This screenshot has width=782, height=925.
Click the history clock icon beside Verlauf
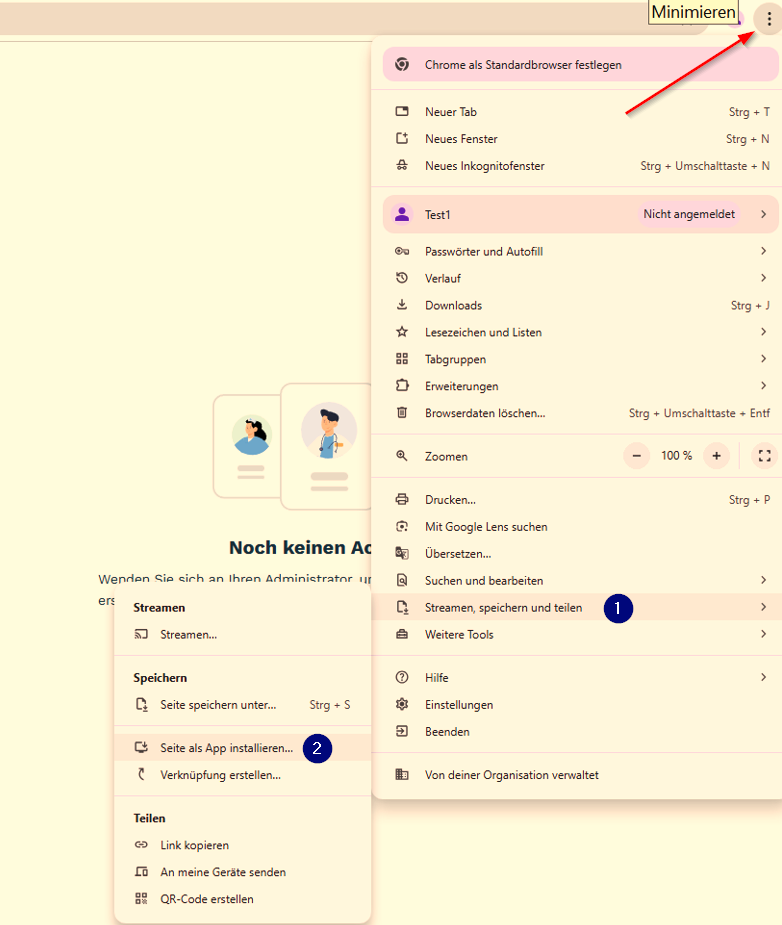(402, 278)
